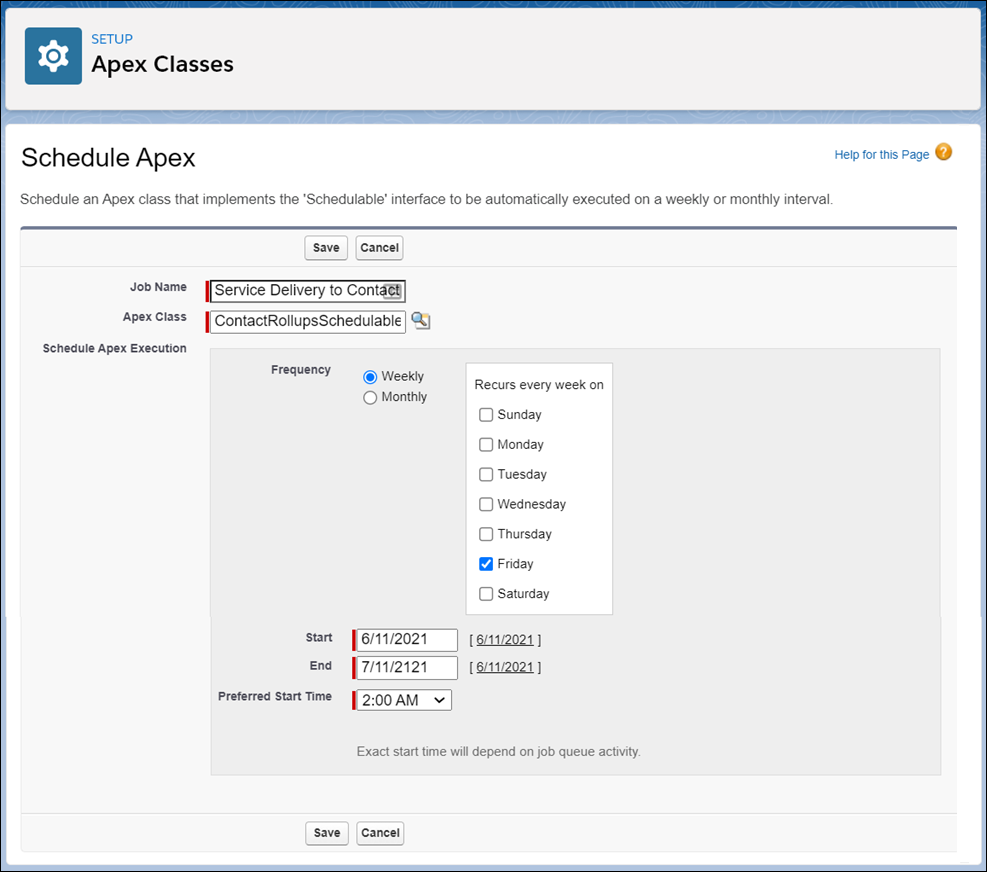Check the Saturday checkbox
The image size is (987, 872).
pos(486,594)
